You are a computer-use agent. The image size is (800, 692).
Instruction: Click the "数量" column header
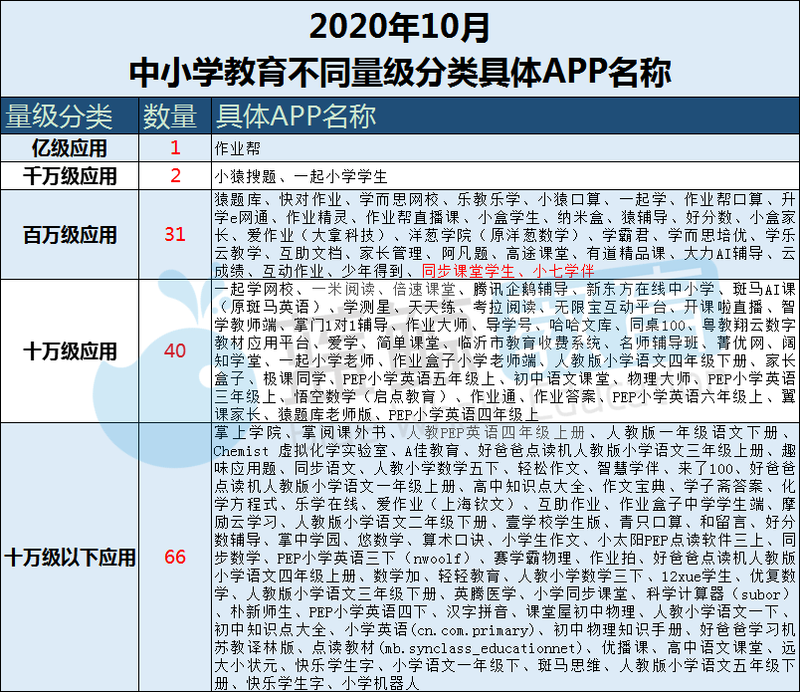point(170,116)
